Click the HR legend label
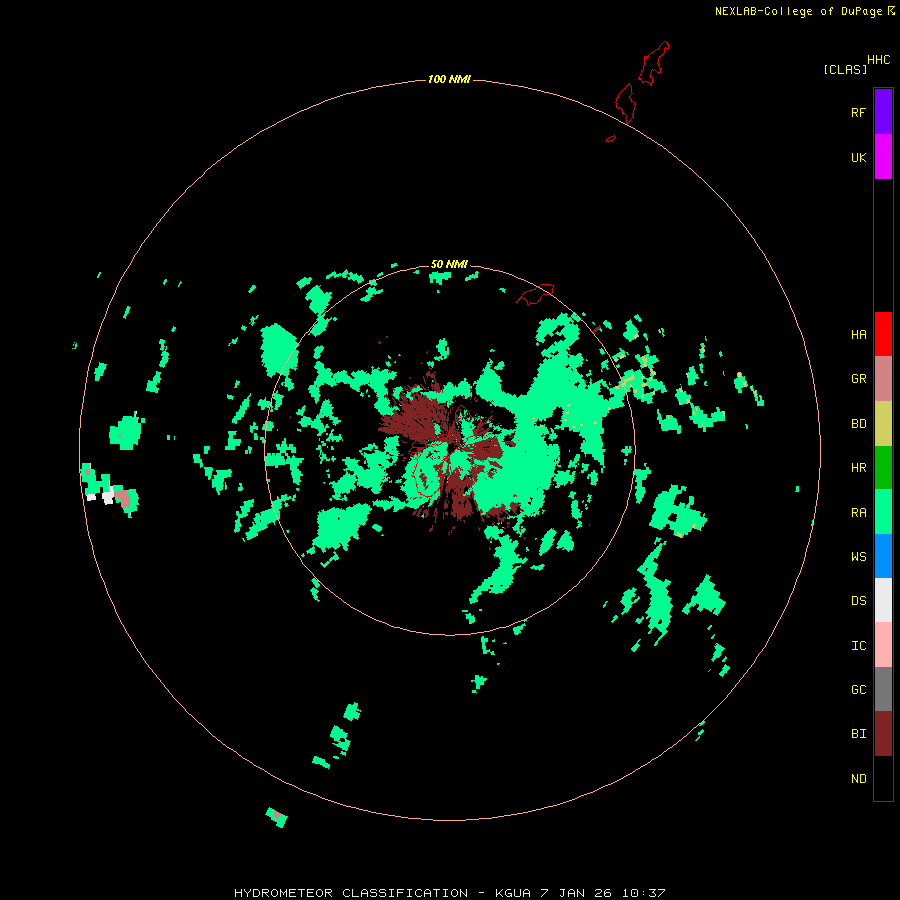The width and height of the screenshot is (900, 900). [858, 468]
